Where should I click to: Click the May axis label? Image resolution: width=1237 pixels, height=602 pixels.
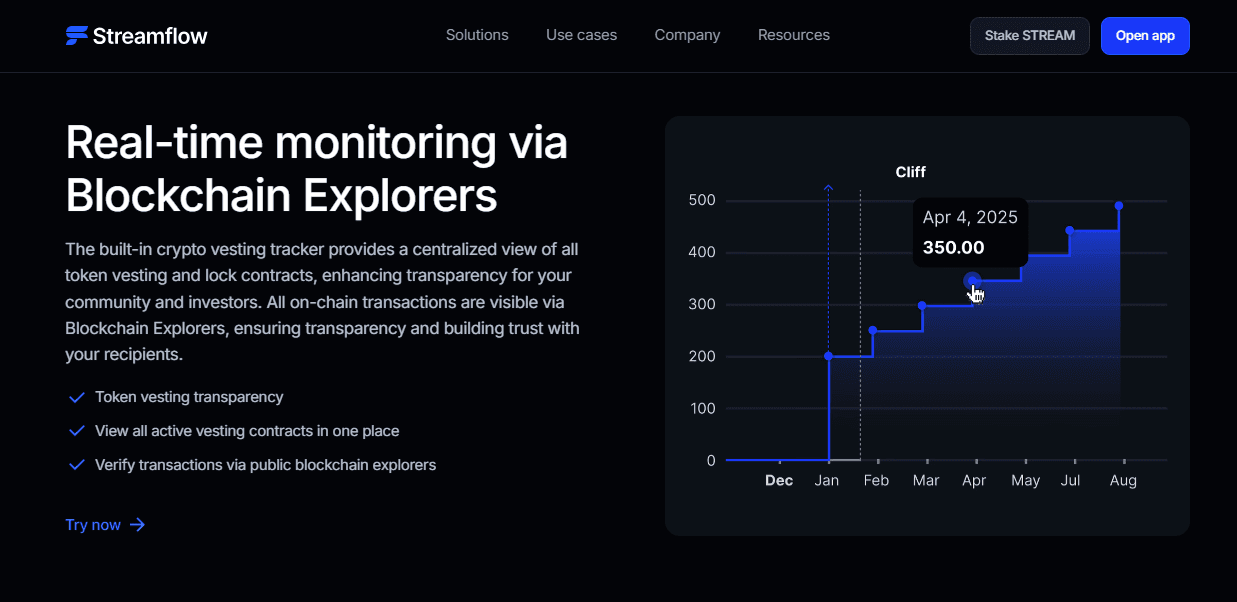click(x=1025, y=481)
